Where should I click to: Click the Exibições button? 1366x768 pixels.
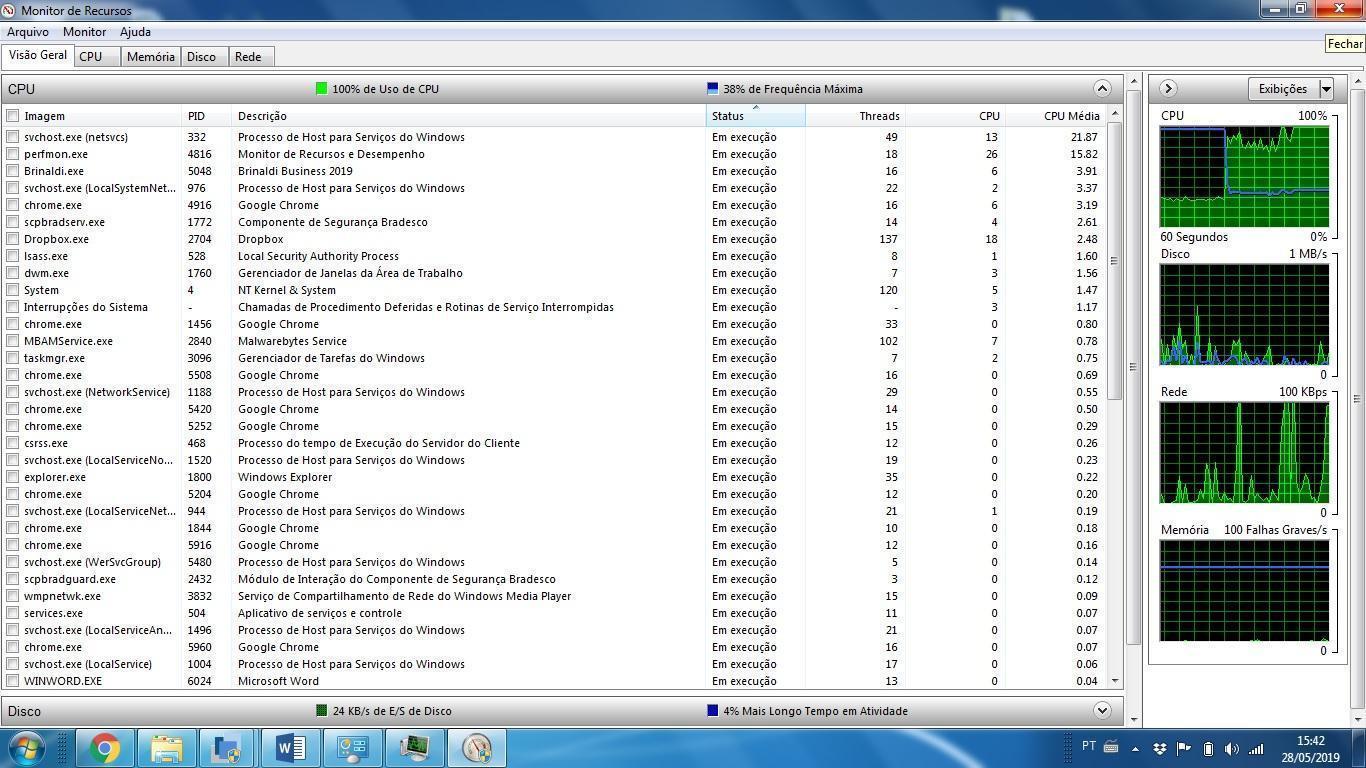click(1283, 89)
